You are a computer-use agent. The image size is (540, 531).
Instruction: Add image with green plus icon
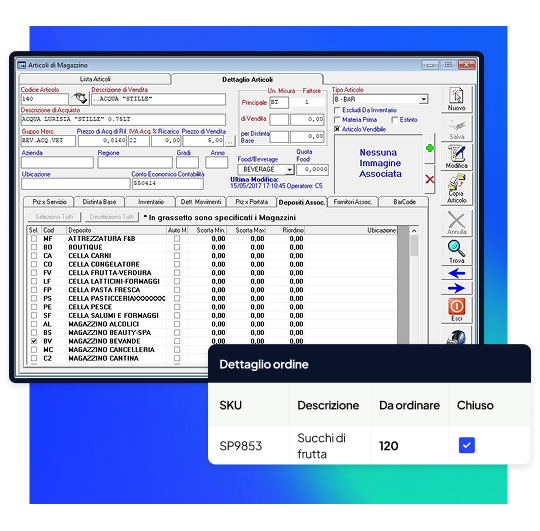pyautogui.click(x=429, y=148)
